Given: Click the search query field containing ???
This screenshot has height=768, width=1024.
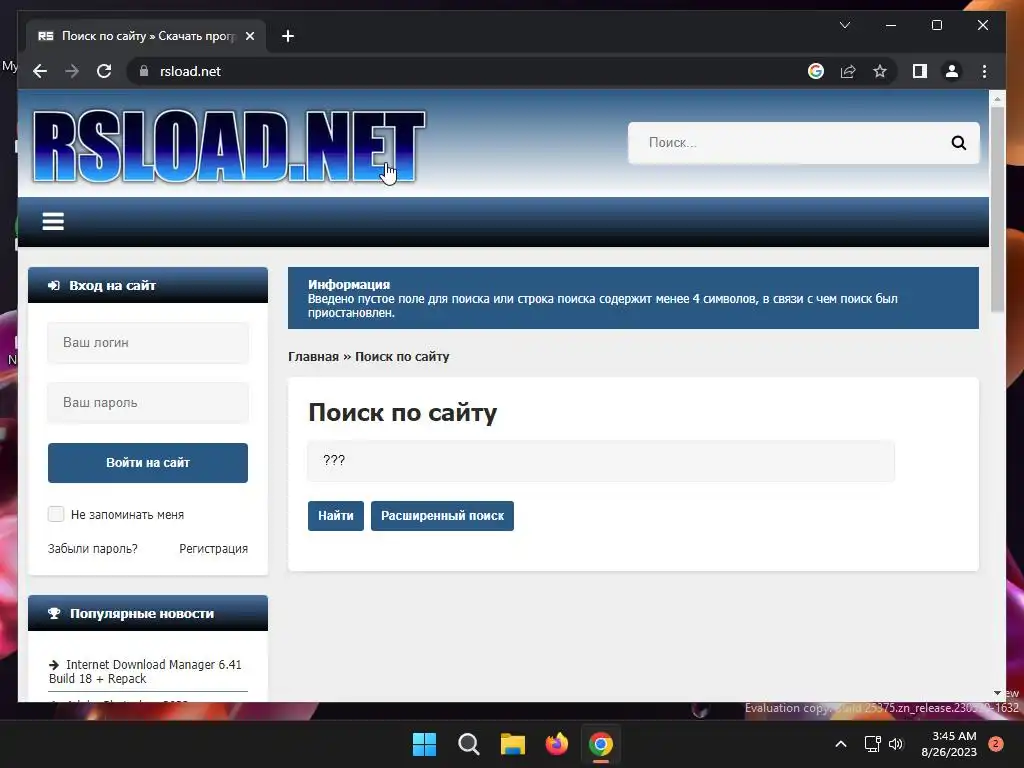Looking at the screenshot, I should (x=601, y=460).
